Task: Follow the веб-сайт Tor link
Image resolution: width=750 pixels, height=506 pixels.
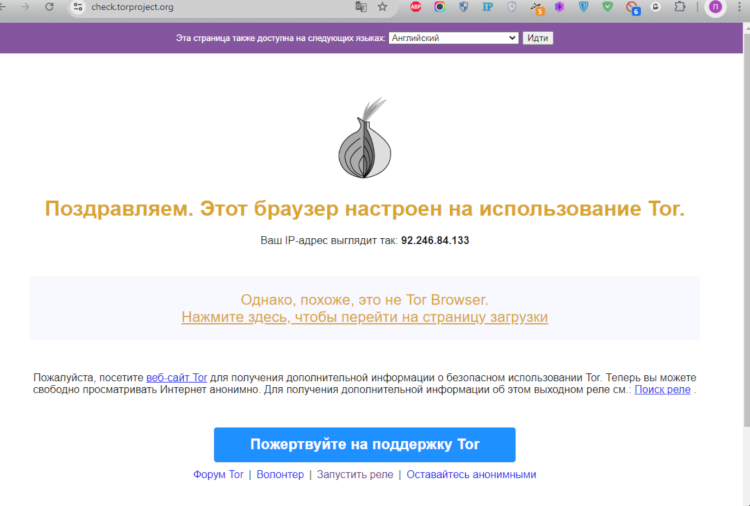Action: (x=176, y=377)
